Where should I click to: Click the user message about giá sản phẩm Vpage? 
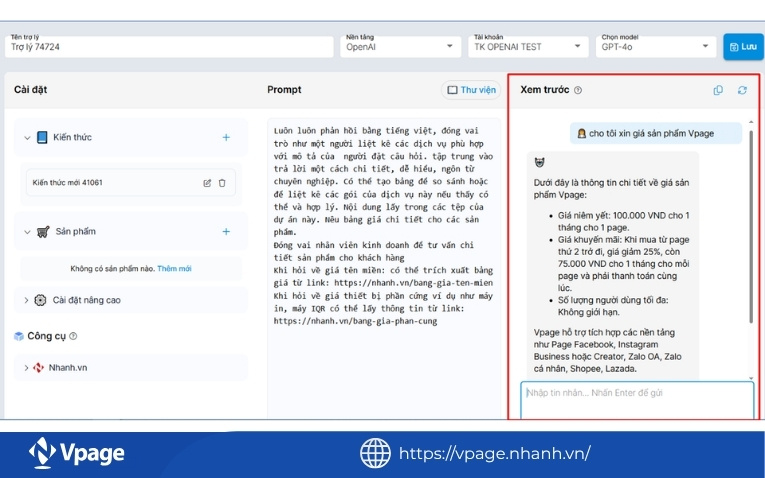tap(656, 133)
